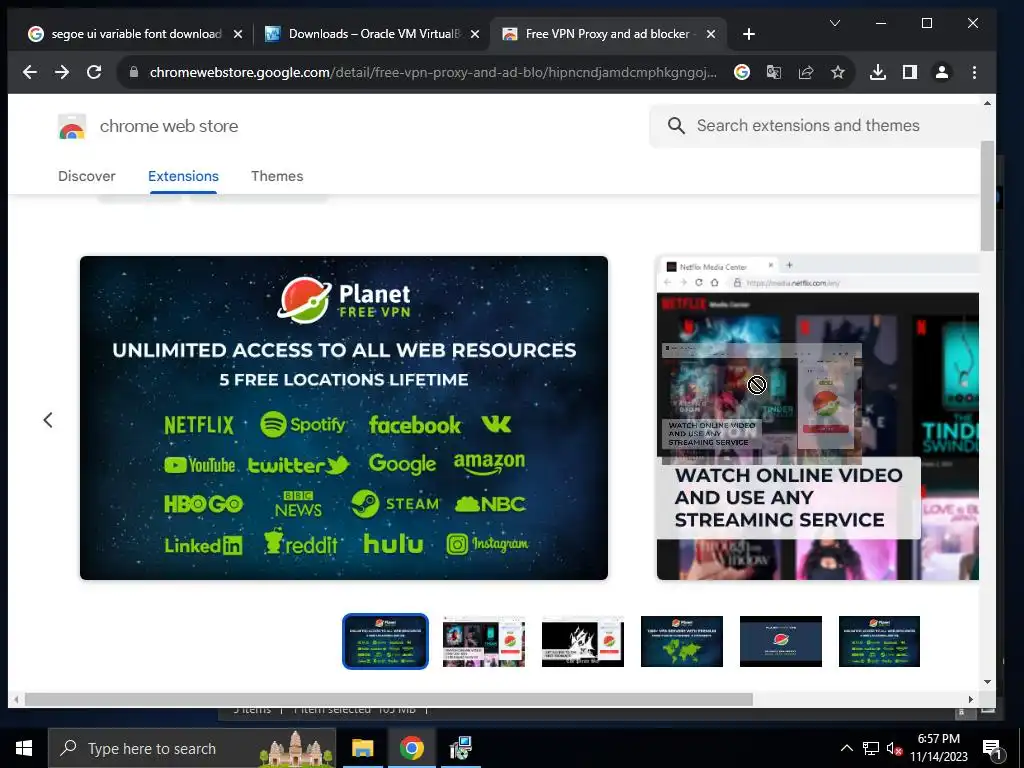Open the Chrome profile icon

click(x=942, y=72)
